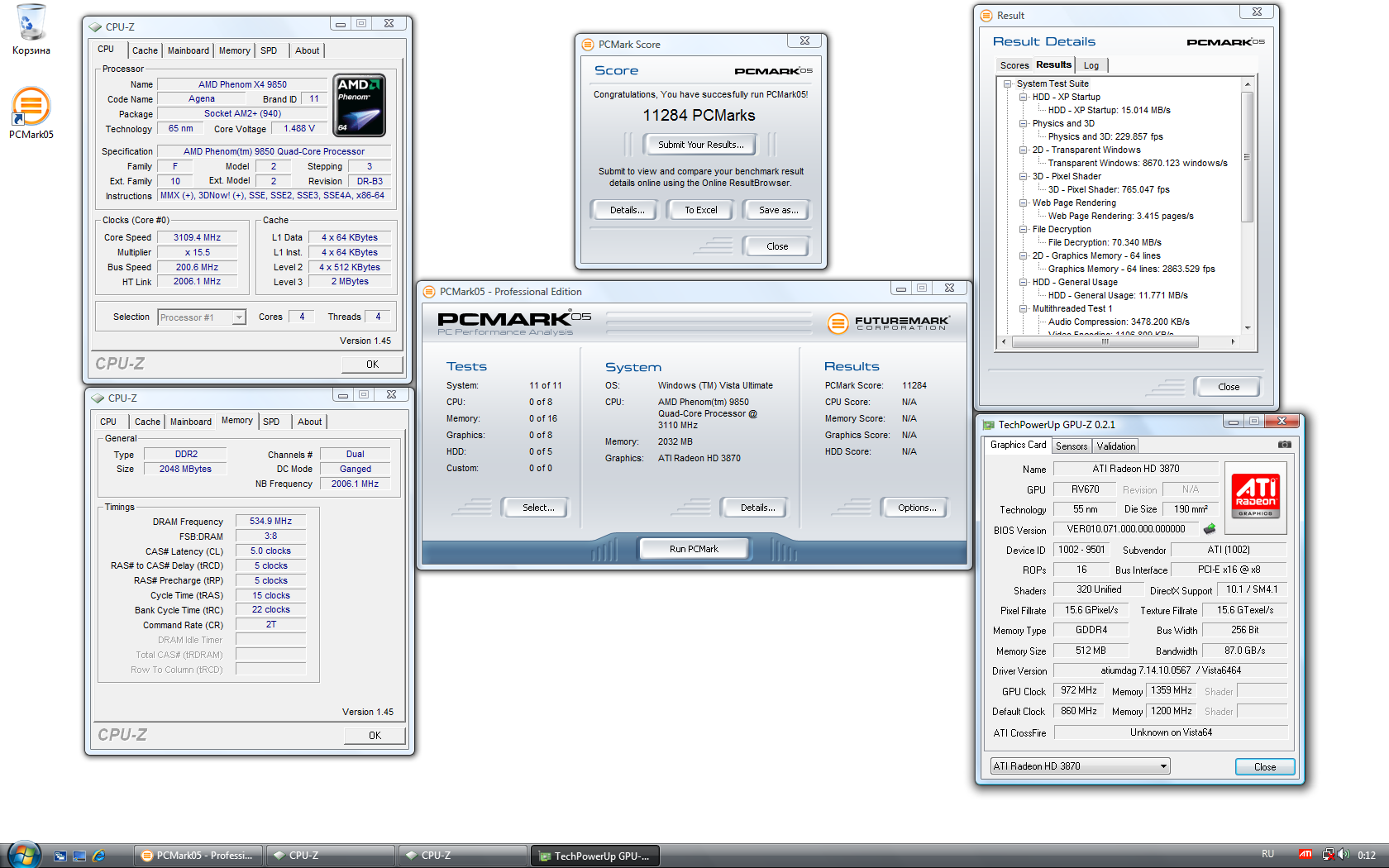Viewport: 1389px width, 868px height.
Task: Collapse the HDD - XP Startup node
Action: (x=1023, y=97)
